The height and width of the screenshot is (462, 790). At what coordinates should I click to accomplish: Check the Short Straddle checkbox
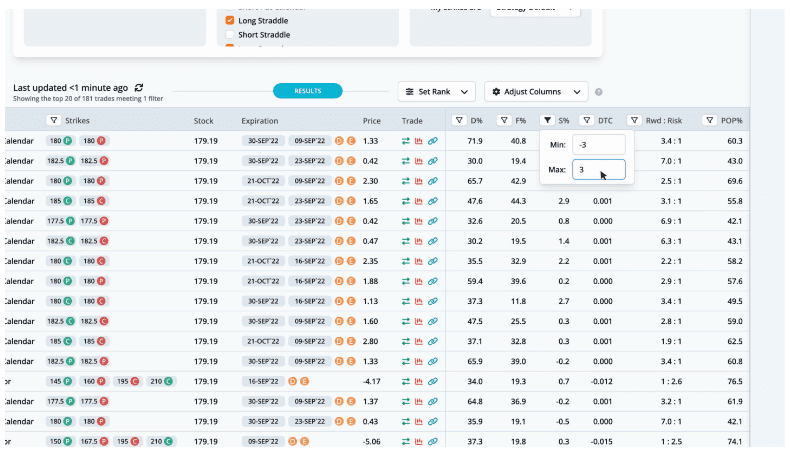tap(230, 35)
